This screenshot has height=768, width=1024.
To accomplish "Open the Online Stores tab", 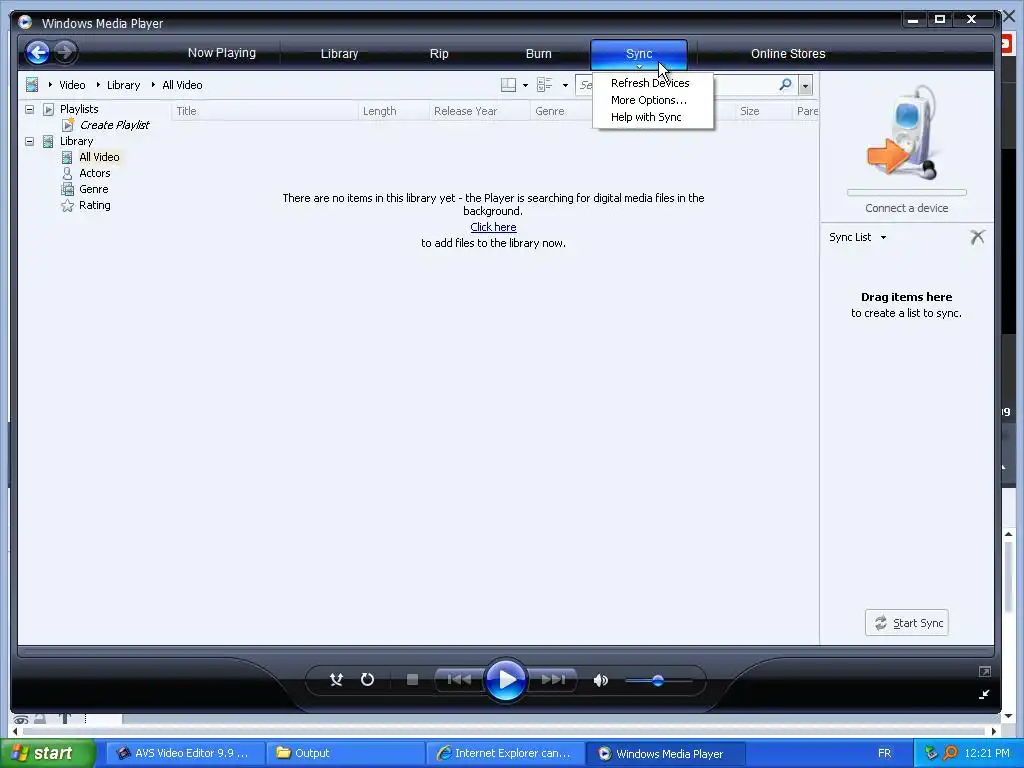I will 788,54.
